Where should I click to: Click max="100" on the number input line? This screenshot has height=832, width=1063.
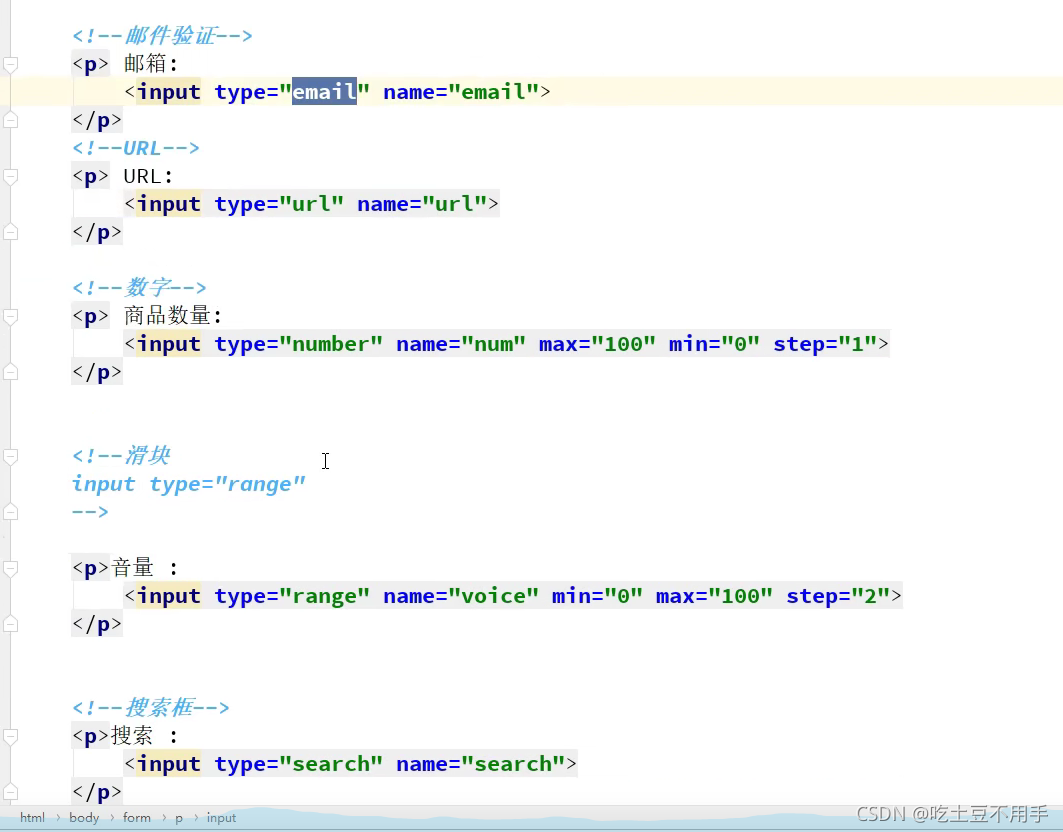[x=597, y=344]
